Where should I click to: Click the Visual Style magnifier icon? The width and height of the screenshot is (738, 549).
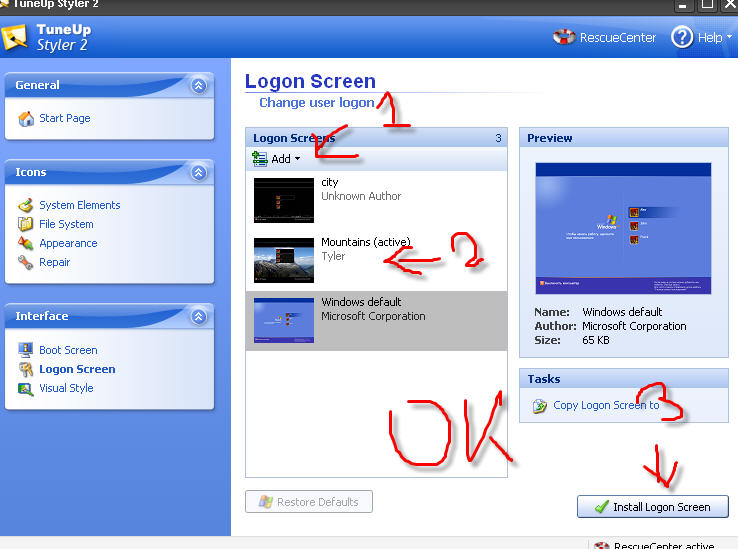[x=25, y=388]
